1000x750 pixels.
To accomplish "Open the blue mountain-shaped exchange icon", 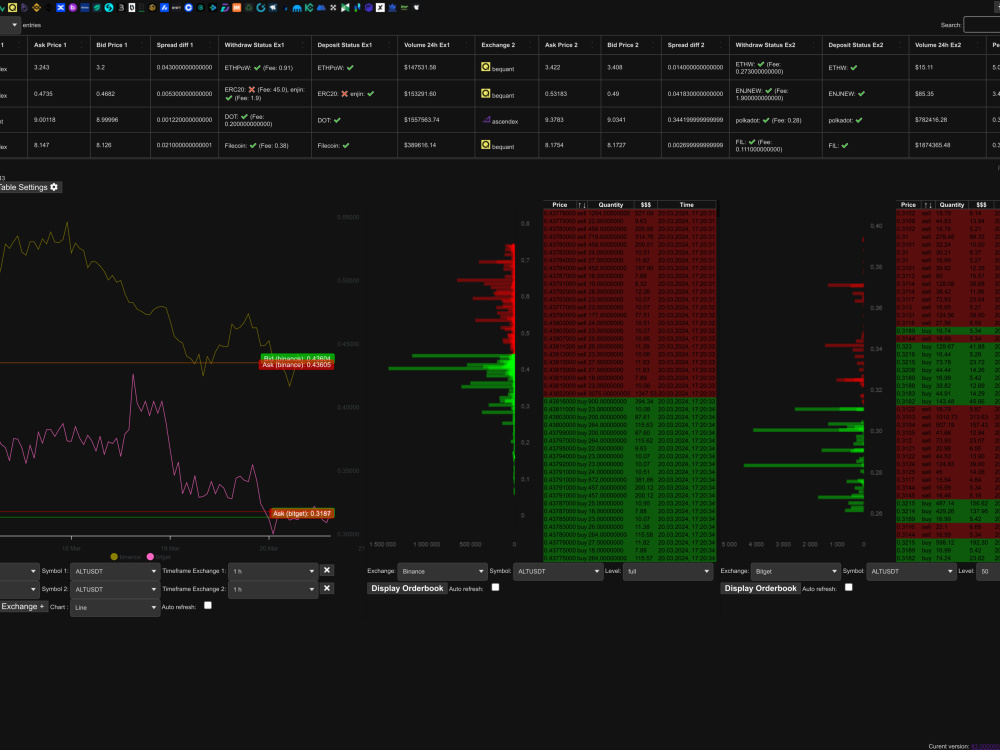I will tap(321, 8).
